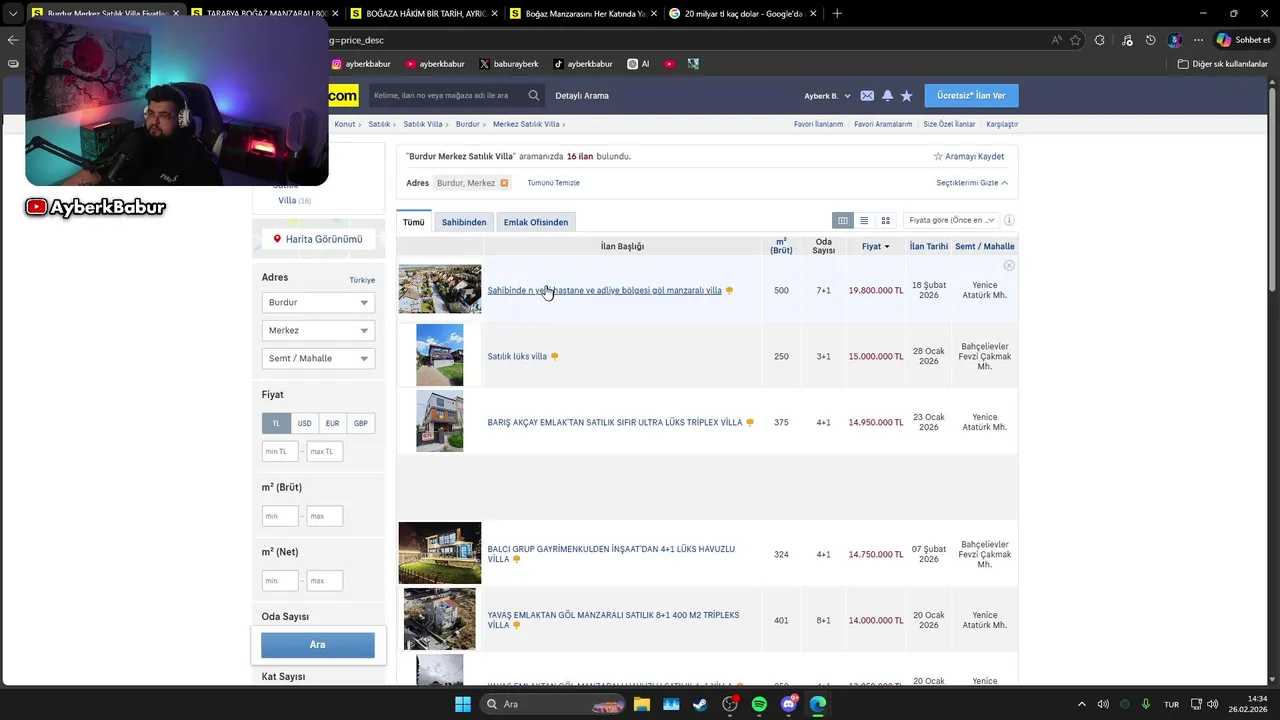Screen dimensions: 1280x720
Task: Select the Tümü listings tab
Action: point(413,222)
